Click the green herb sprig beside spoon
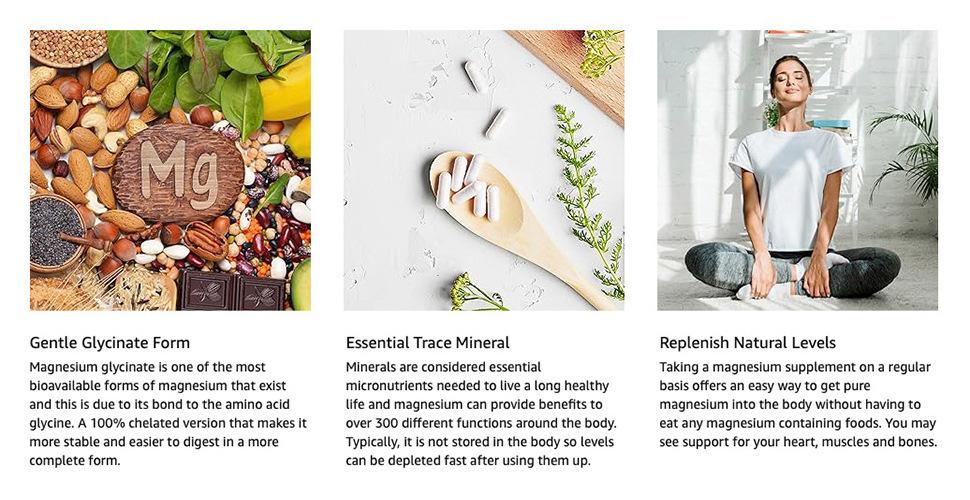Viewport: 970px width, 500px height. [x=588, y=198]
